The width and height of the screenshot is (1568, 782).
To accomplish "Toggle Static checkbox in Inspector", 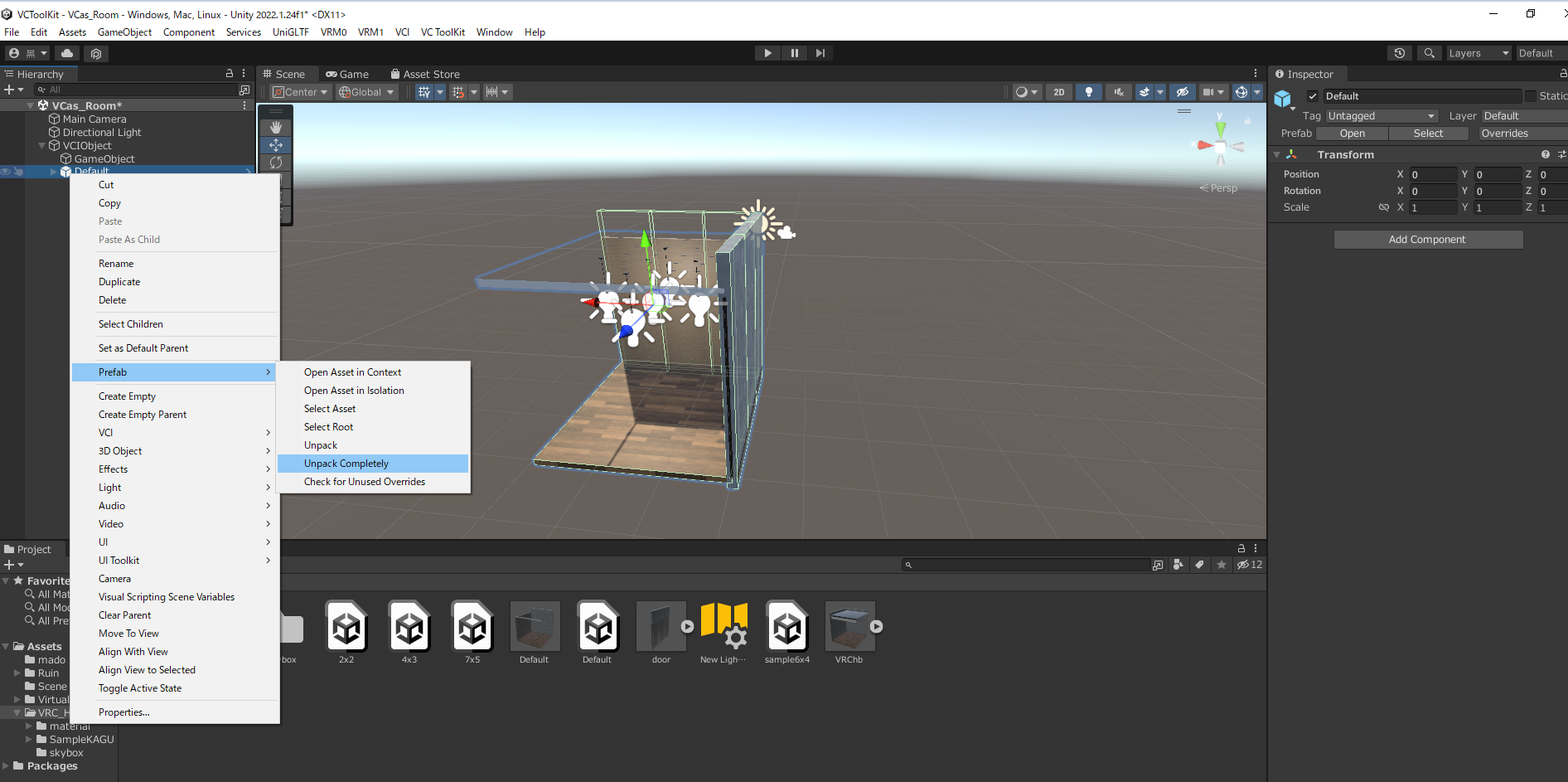I will click(1531, 96).
